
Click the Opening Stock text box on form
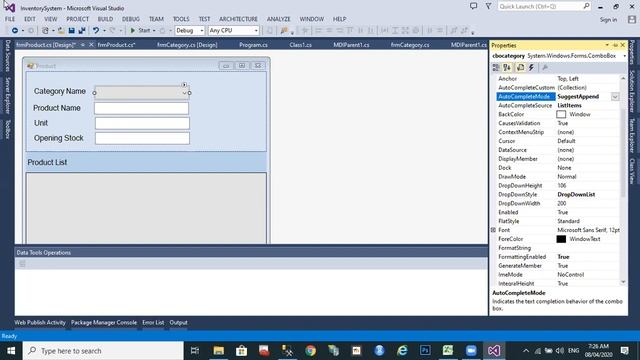142,138
